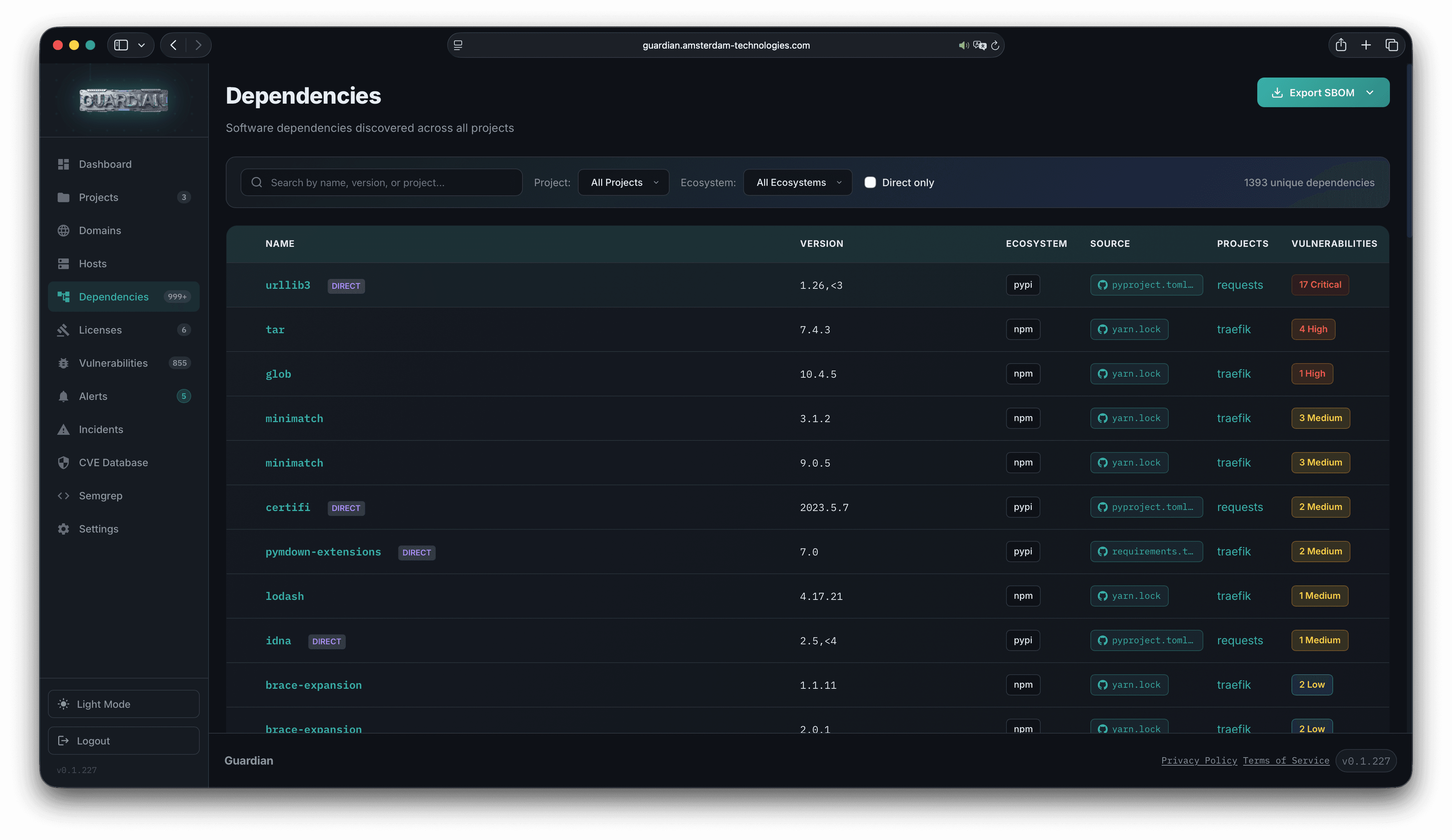Reload the page via refresh icon

tap(995, 45)
